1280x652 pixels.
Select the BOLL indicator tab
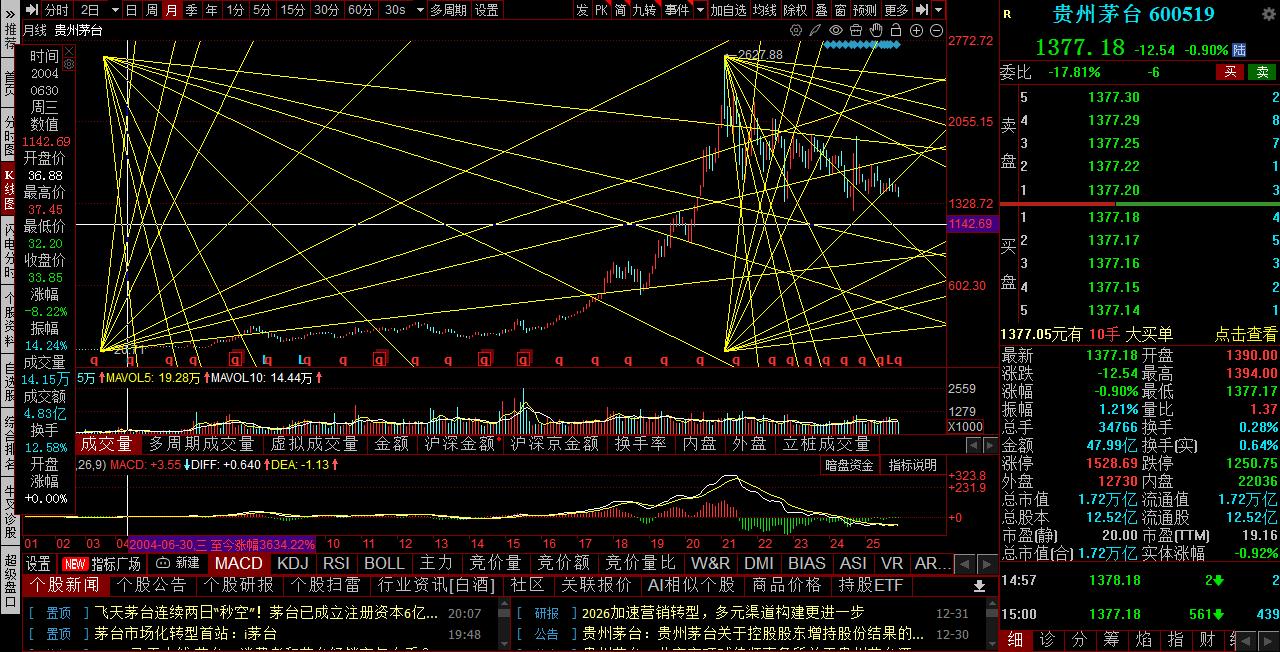(384, 563)
